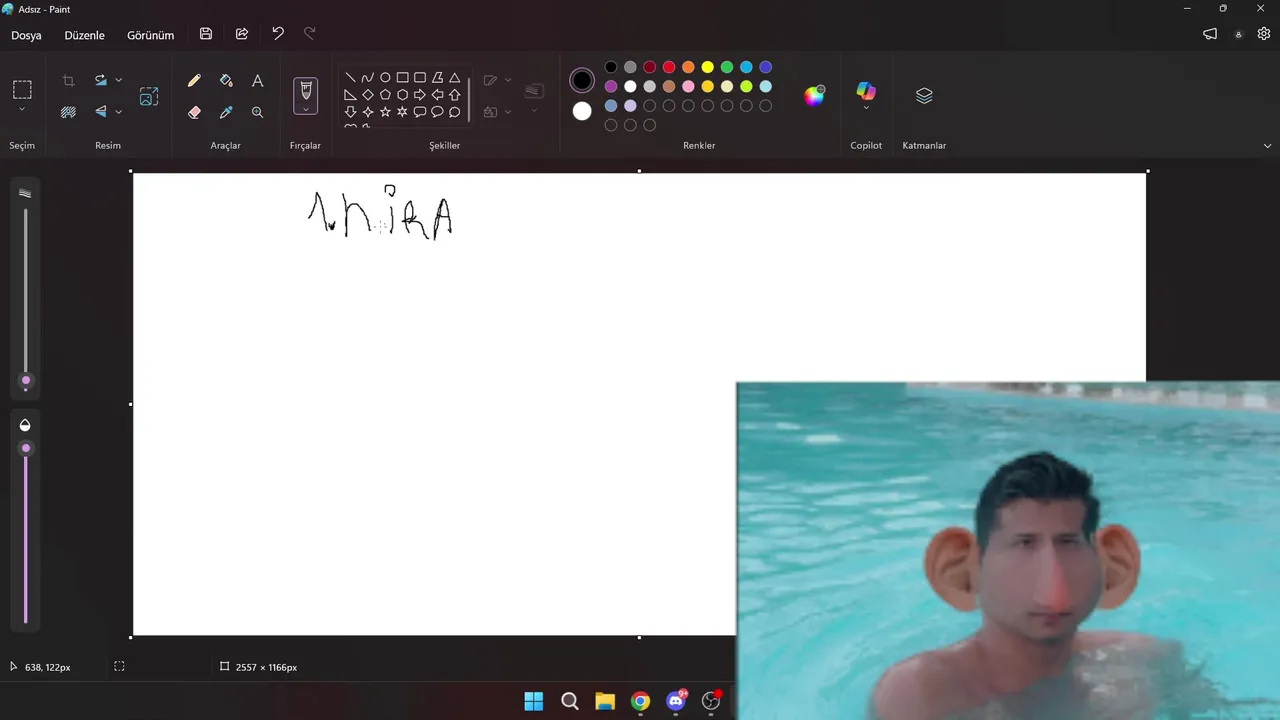Viewport: 1280px width, 720px height.
Task: Pick the Line shape
Action: pos(350,77)
